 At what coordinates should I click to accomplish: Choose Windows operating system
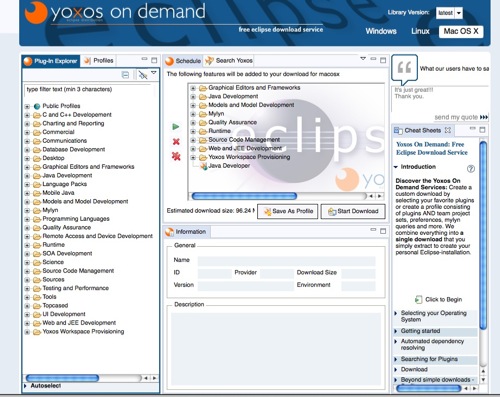[x=381, y=31]
